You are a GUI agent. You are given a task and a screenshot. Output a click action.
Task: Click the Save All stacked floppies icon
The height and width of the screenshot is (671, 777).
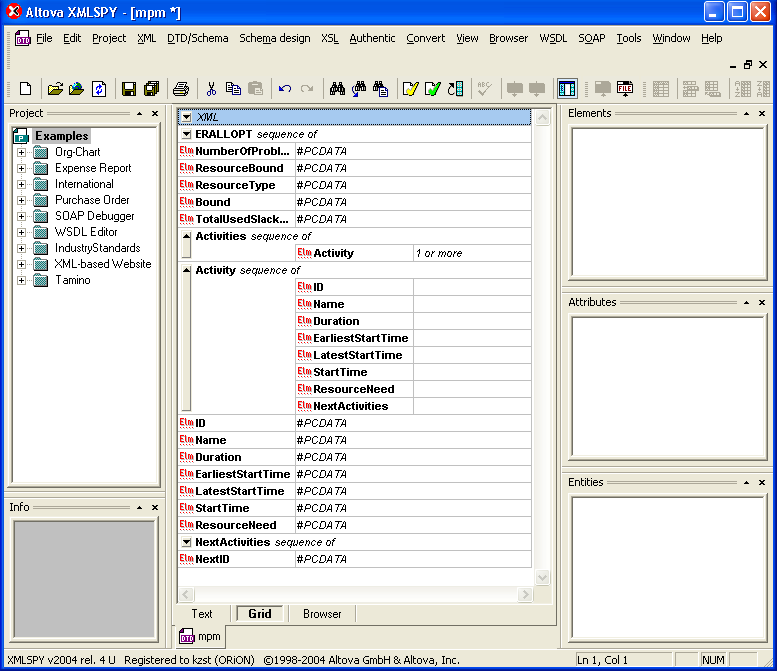[151, 89]
